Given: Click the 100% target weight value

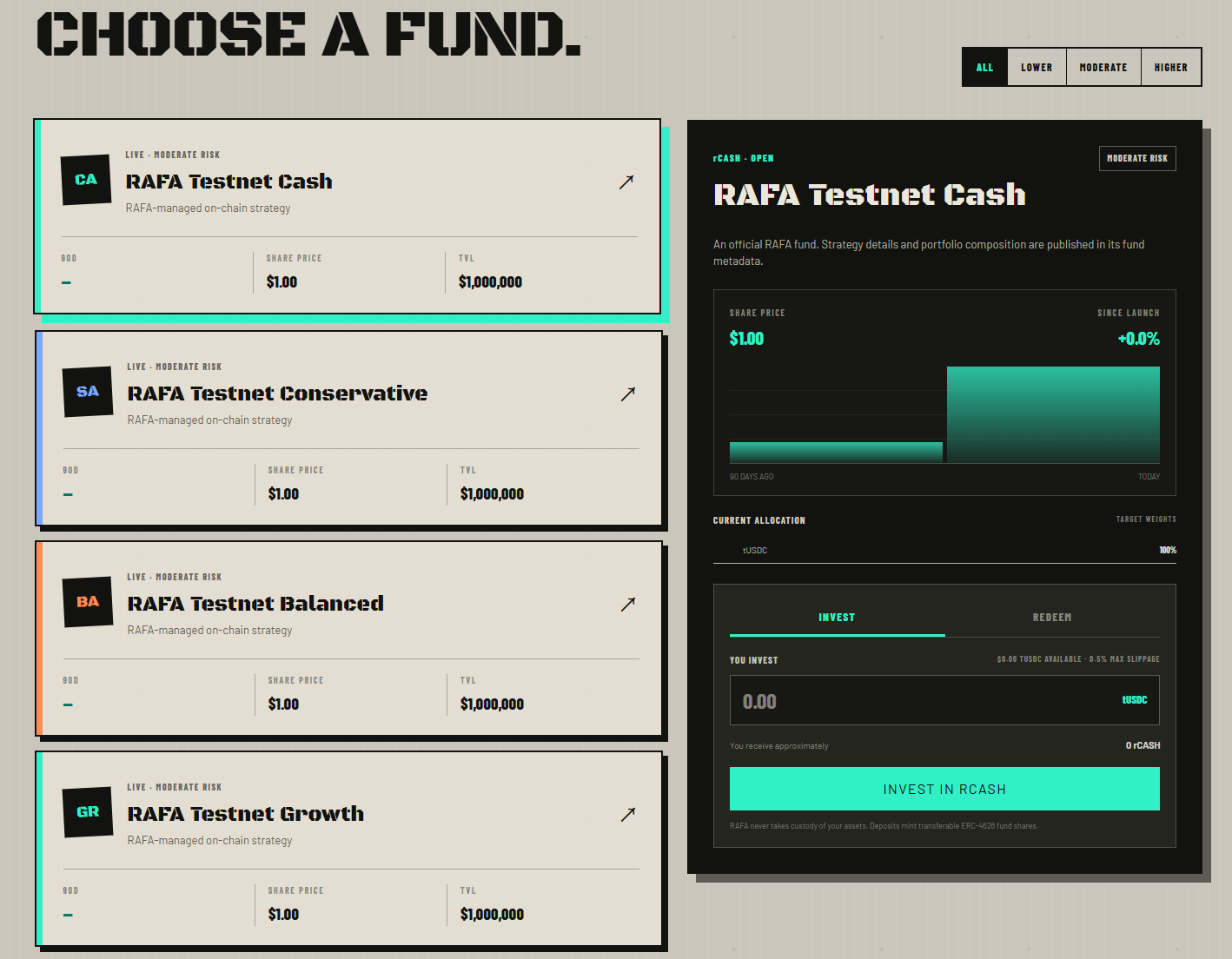Looking at the screenshot, I should [1168, 551].
